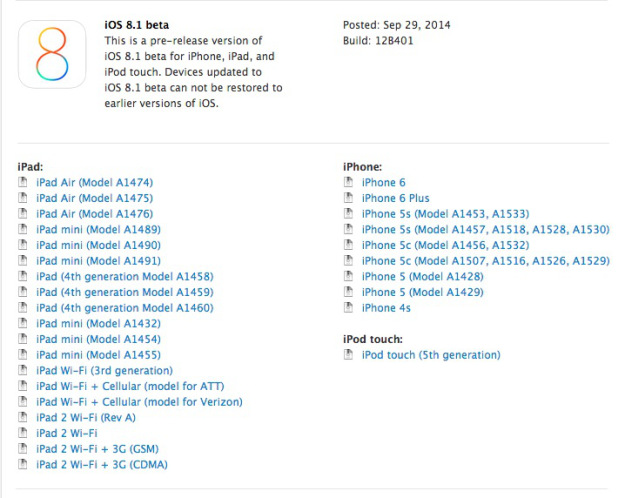Click the iOS 8 logo icon
The height and width of the screenshot is (498, 625).
pos(52,53)
